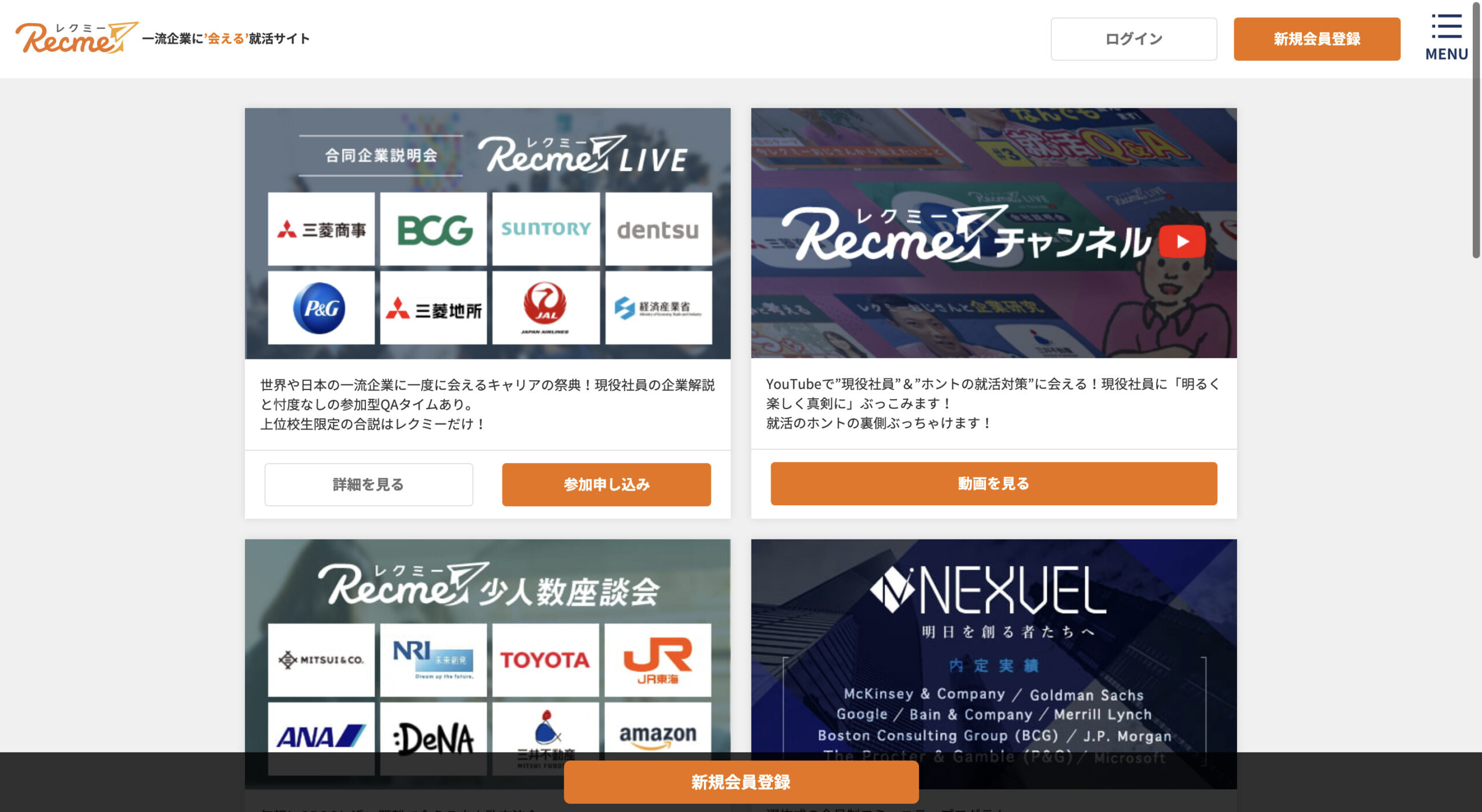Click the ANA logo tile
The image size is (1482, 812).
(x=321, y=739)
